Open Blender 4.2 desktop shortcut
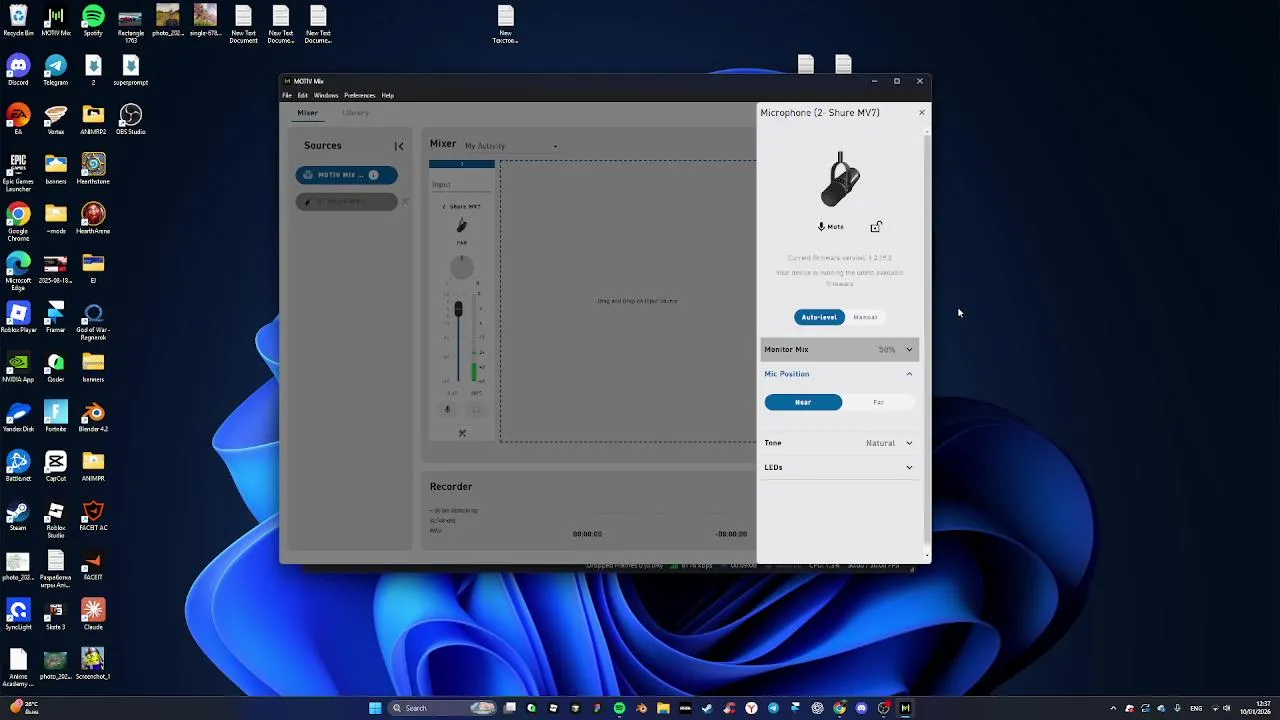This screenshot has height=720, width=1280. (93, 417)
